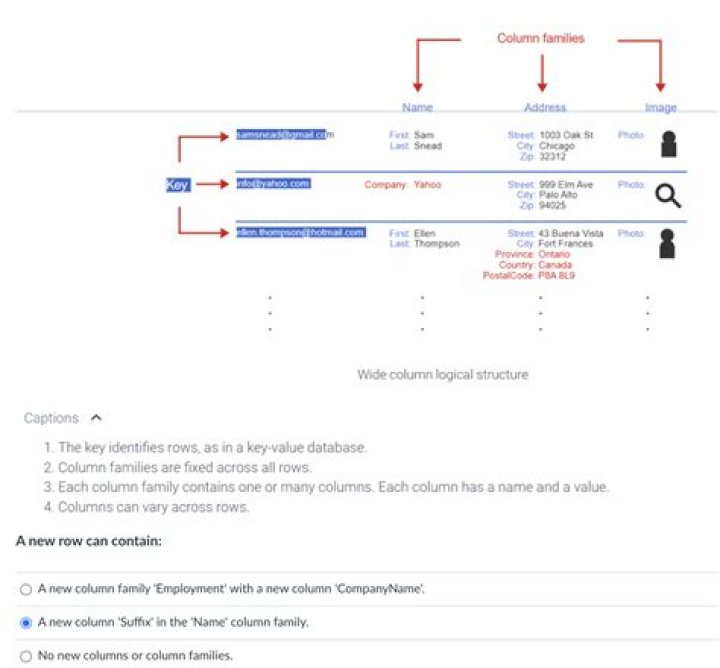Viewport: 720px width, 668px height.
Task: Click the Image column family header
Action: tap(661, 108)
